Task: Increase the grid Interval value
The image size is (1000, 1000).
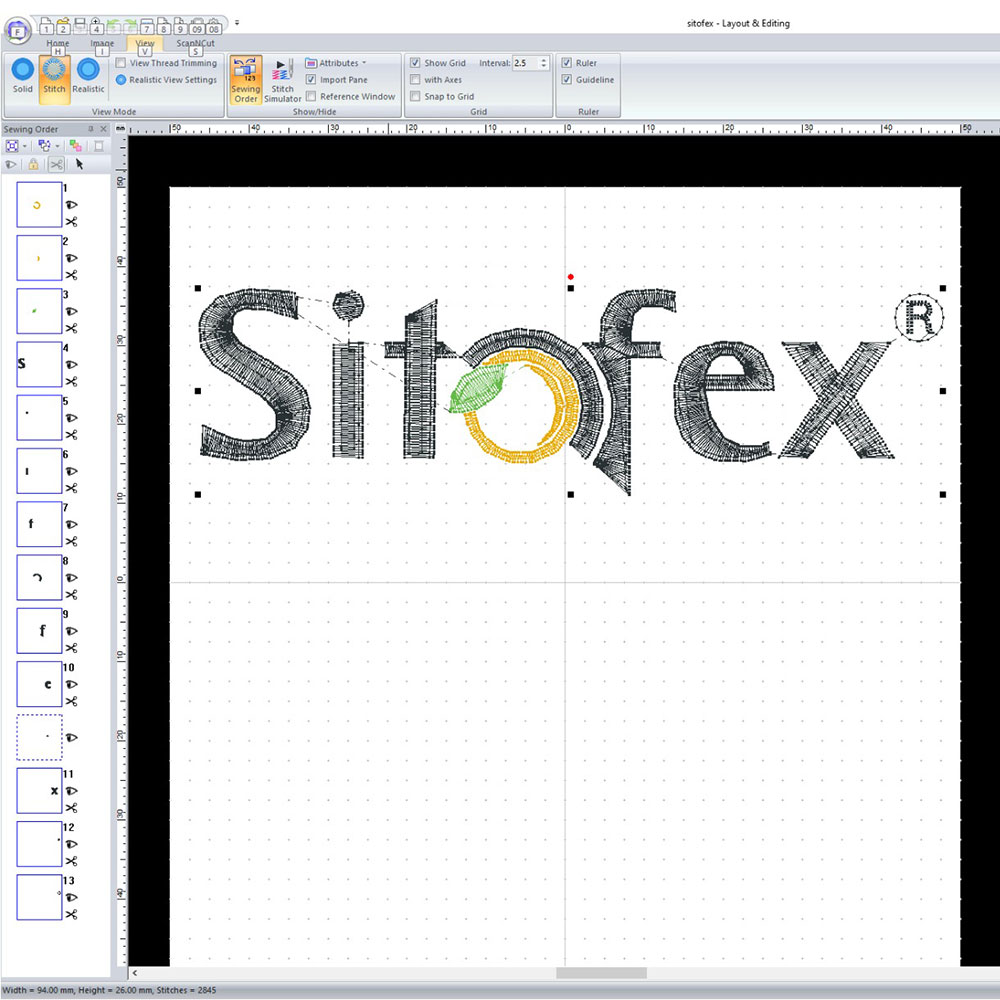Action: coord(544,60)
